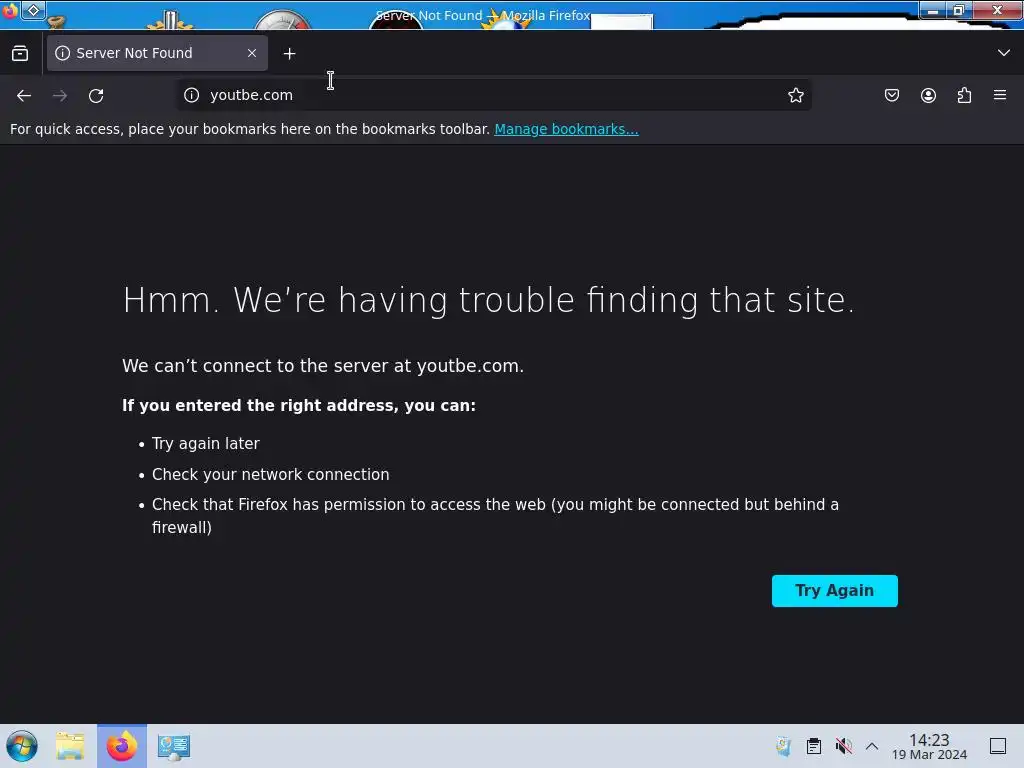Click 'Check your network connection' bullet
The height and width of the screenshot is (768, 1024).
270,474
